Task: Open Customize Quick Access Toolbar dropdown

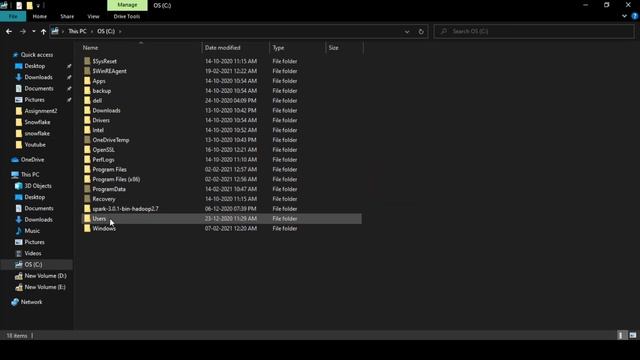Action: [38, 6]
